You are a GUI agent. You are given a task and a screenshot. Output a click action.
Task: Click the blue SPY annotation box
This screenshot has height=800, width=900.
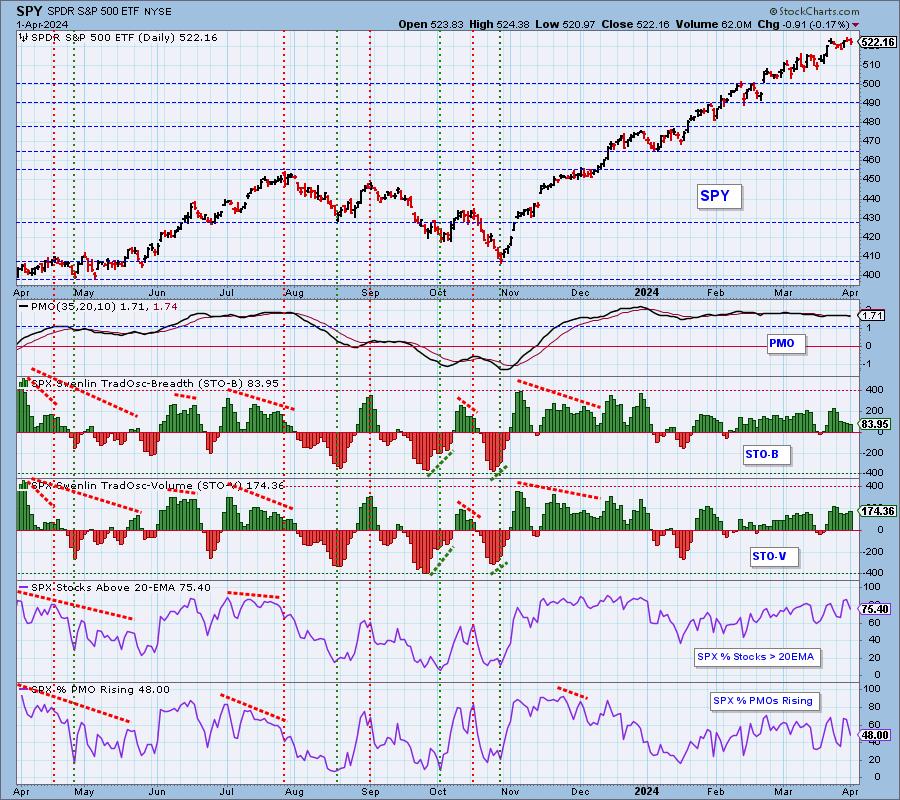pos(719,196)
